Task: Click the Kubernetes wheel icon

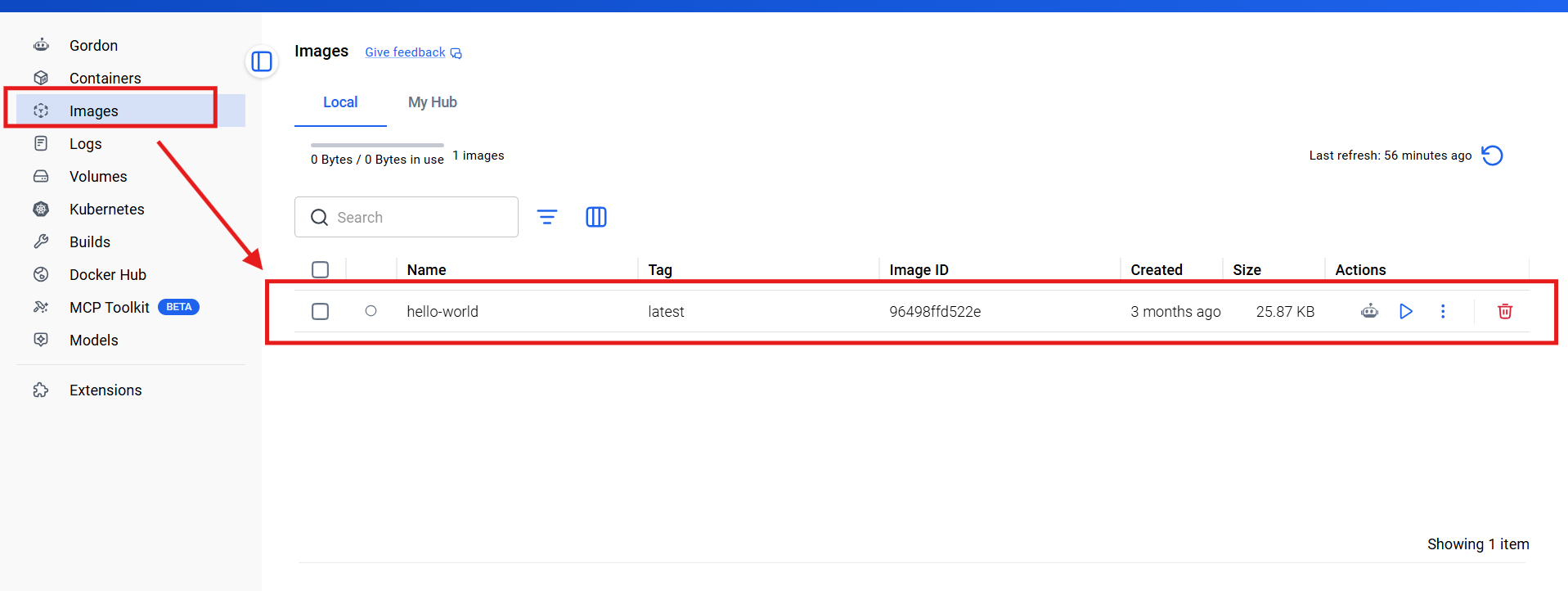Action: [41, 209]
